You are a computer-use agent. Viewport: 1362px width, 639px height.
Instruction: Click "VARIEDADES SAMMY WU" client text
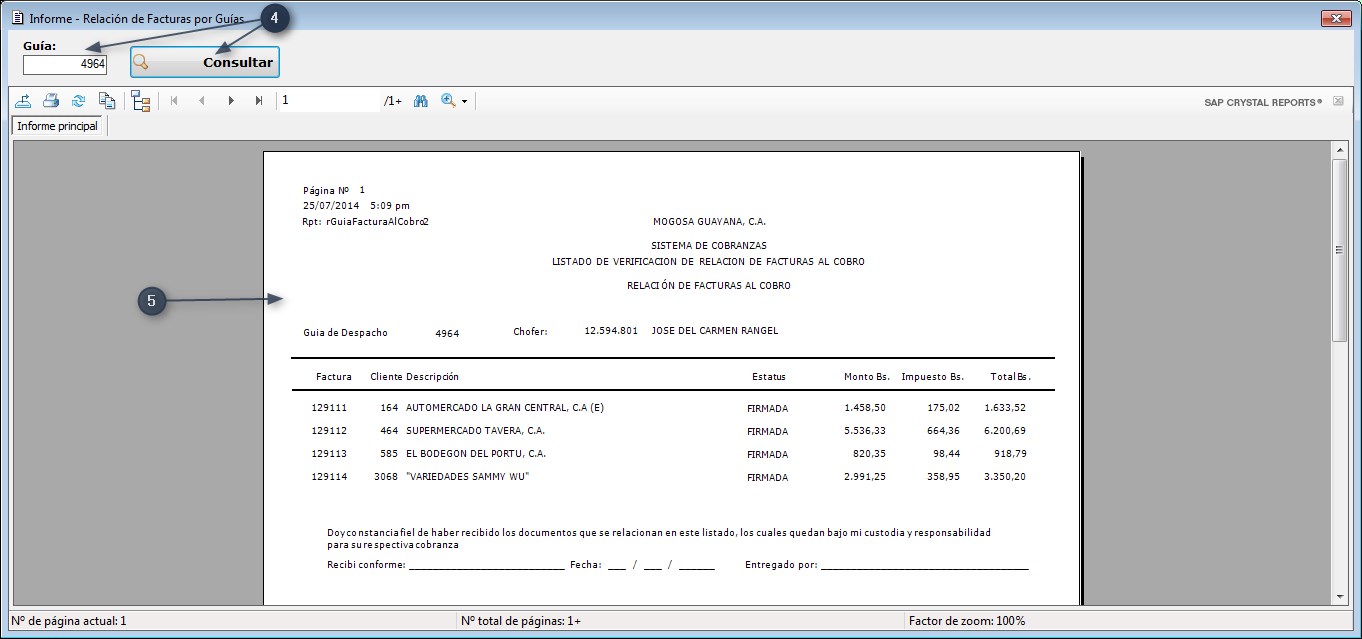[x=467, y=477]
